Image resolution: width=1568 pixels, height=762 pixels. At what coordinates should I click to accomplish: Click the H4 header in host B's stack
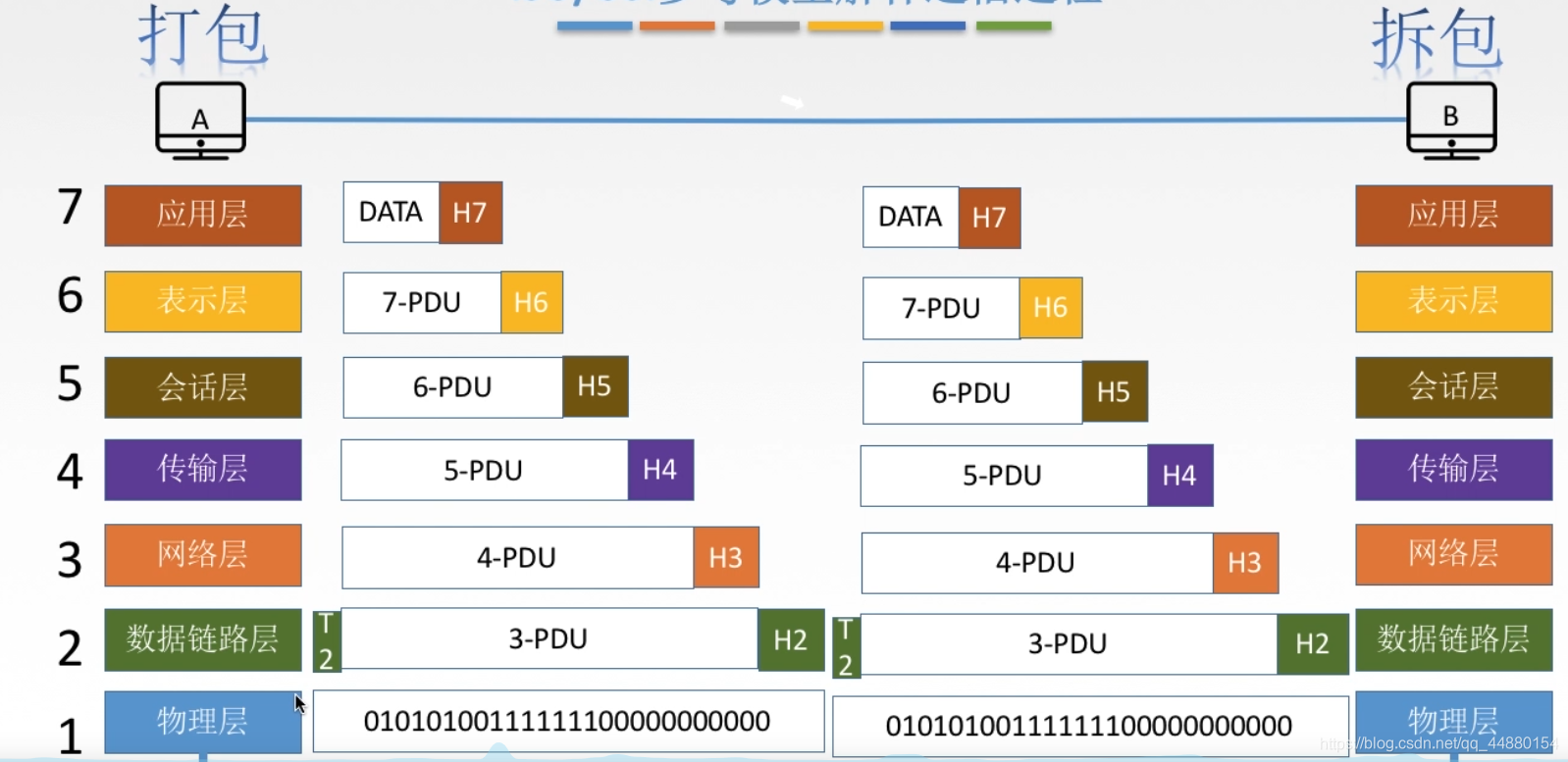1180,476
